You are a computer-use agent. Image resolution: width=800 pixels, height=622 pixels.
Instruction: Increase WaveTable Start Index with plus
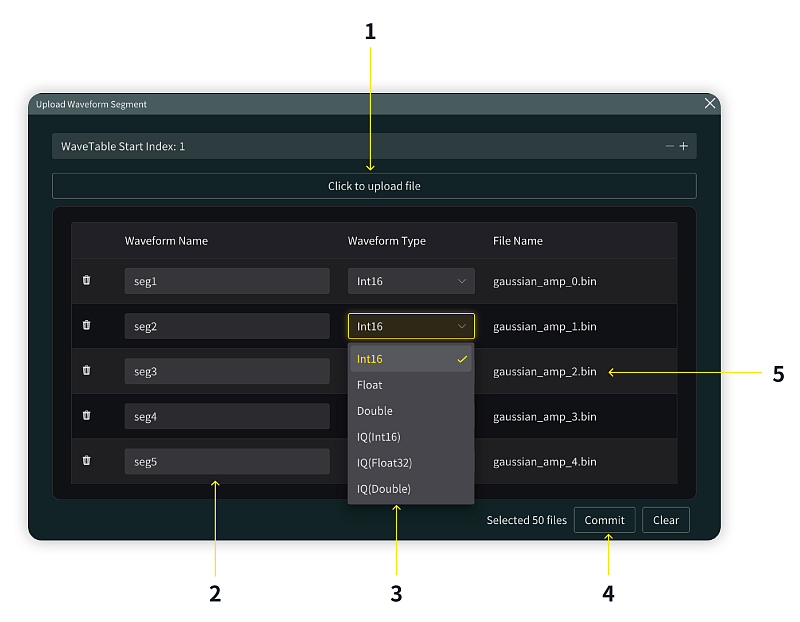click(684, 147)
